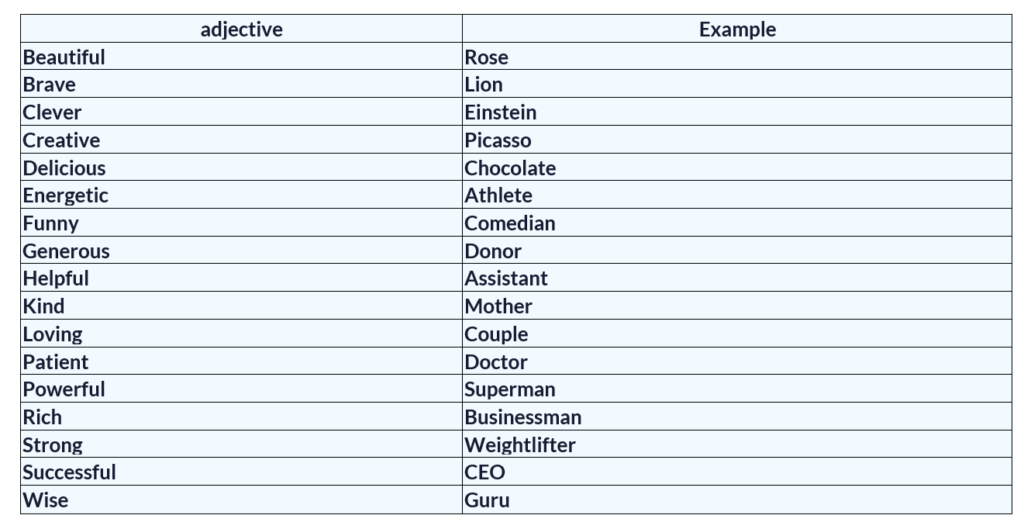Select the 'Patient' cell
1024x529 pixels.
56,362
